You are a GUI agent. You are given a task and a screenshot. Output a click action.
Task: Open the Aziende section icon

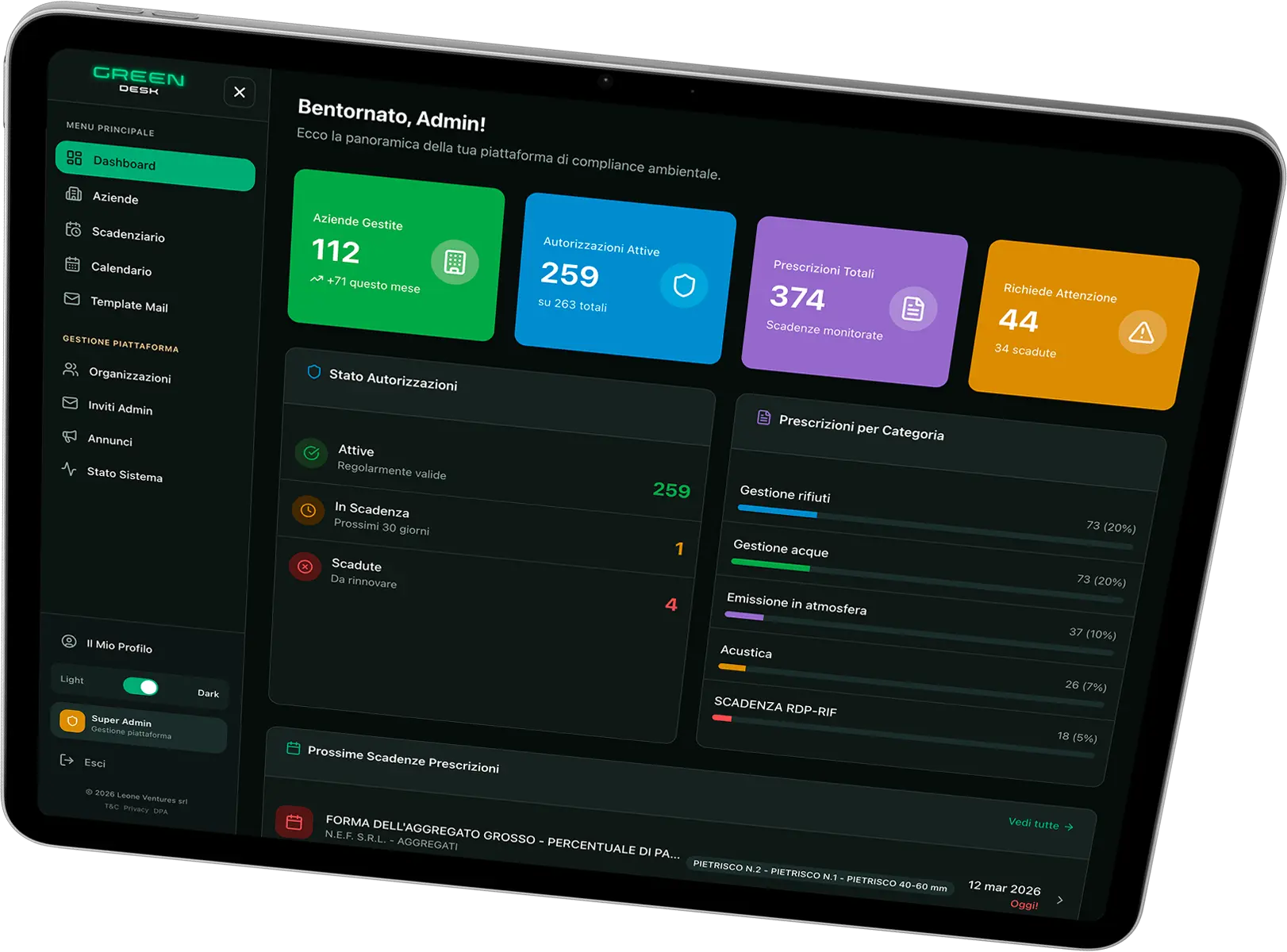(x=73, y=194)
